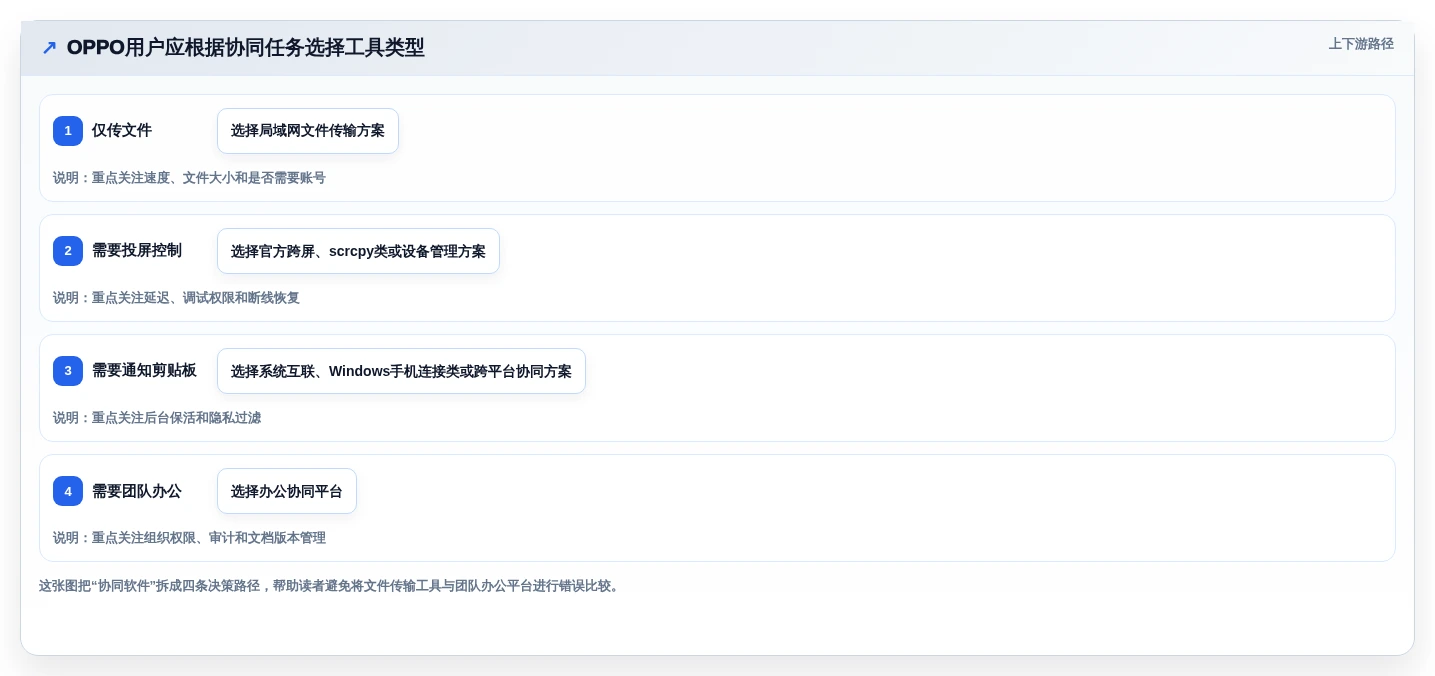Choose the 选择办公协同平台 chip
The image size is (1435, 676).
pos(287,491)
